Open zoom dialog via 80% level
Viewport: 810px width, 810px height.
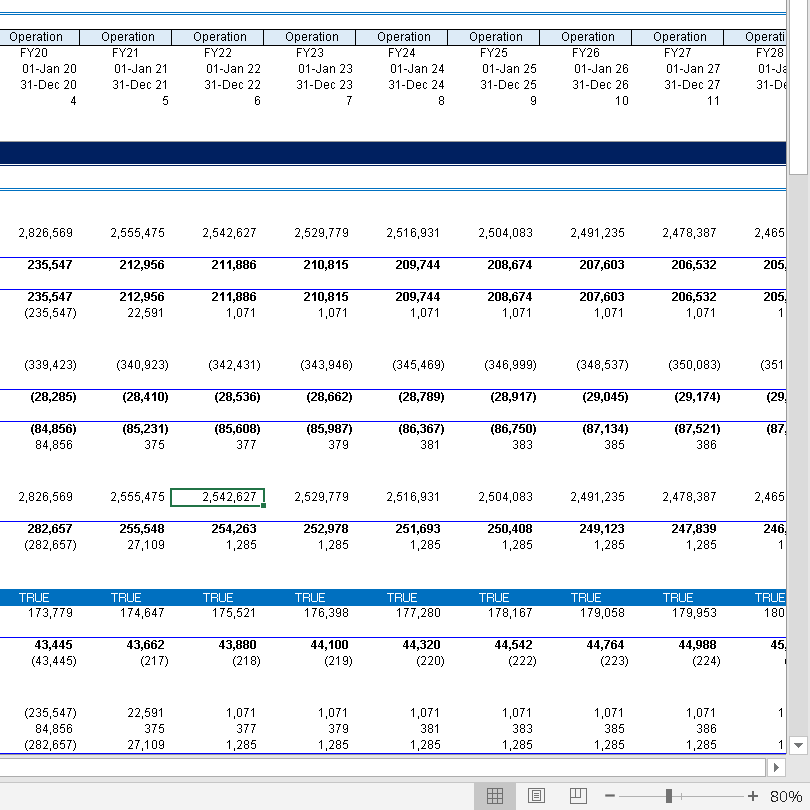coord(786,796)
